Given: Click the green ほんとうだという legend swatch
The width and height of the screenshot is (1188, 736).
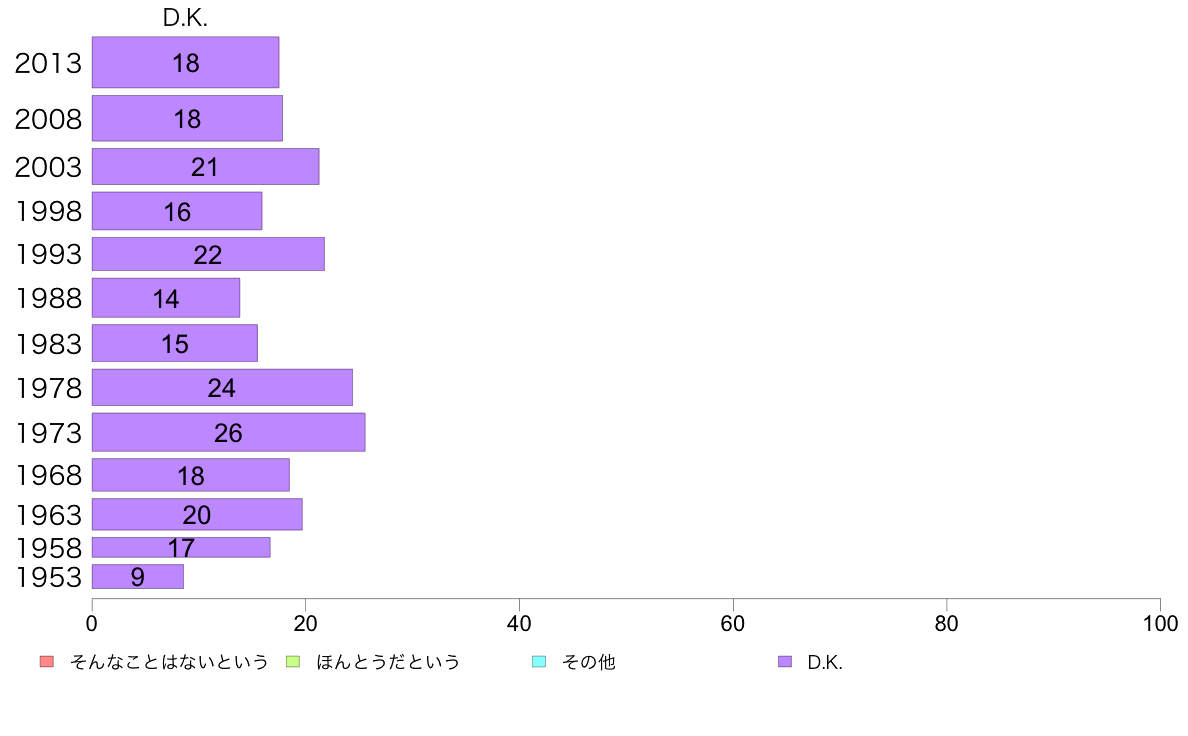Looking at the screenshot, I should [293, 662].
